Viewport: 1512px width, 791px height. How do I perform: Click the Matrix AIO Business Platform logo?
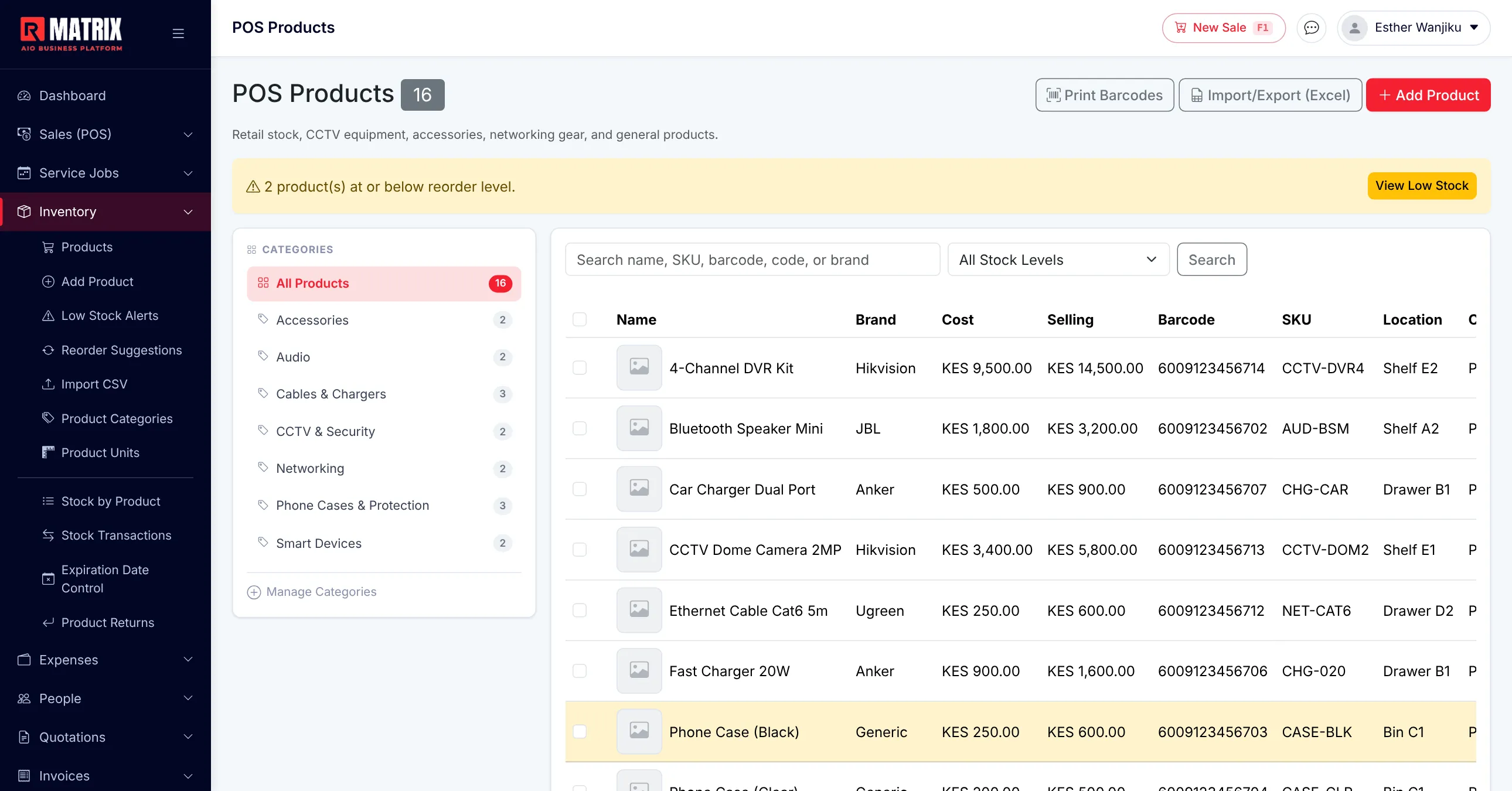pos(71,34)
